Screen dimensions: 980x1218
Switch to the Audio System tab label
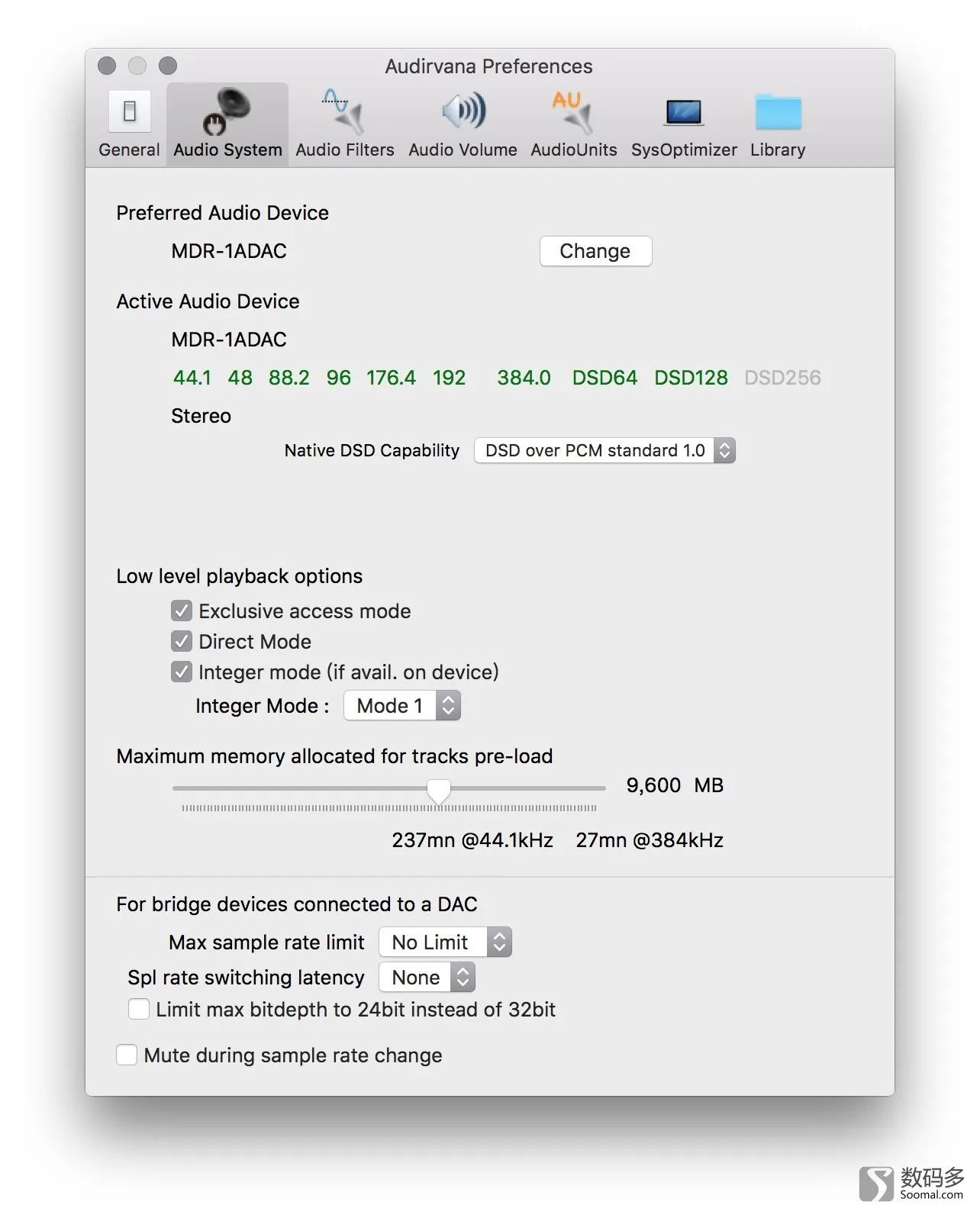227,150
